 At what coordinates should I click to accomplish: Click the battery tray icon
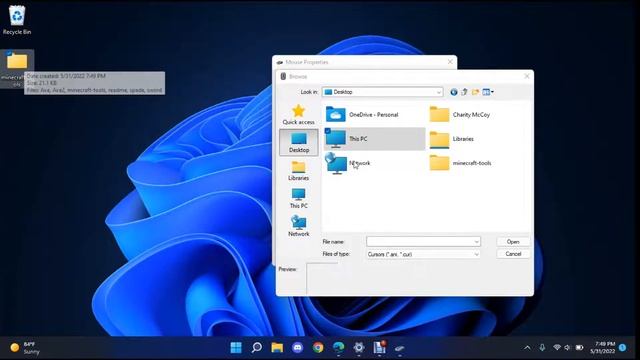pyautogui.click(x=579, y=348)
